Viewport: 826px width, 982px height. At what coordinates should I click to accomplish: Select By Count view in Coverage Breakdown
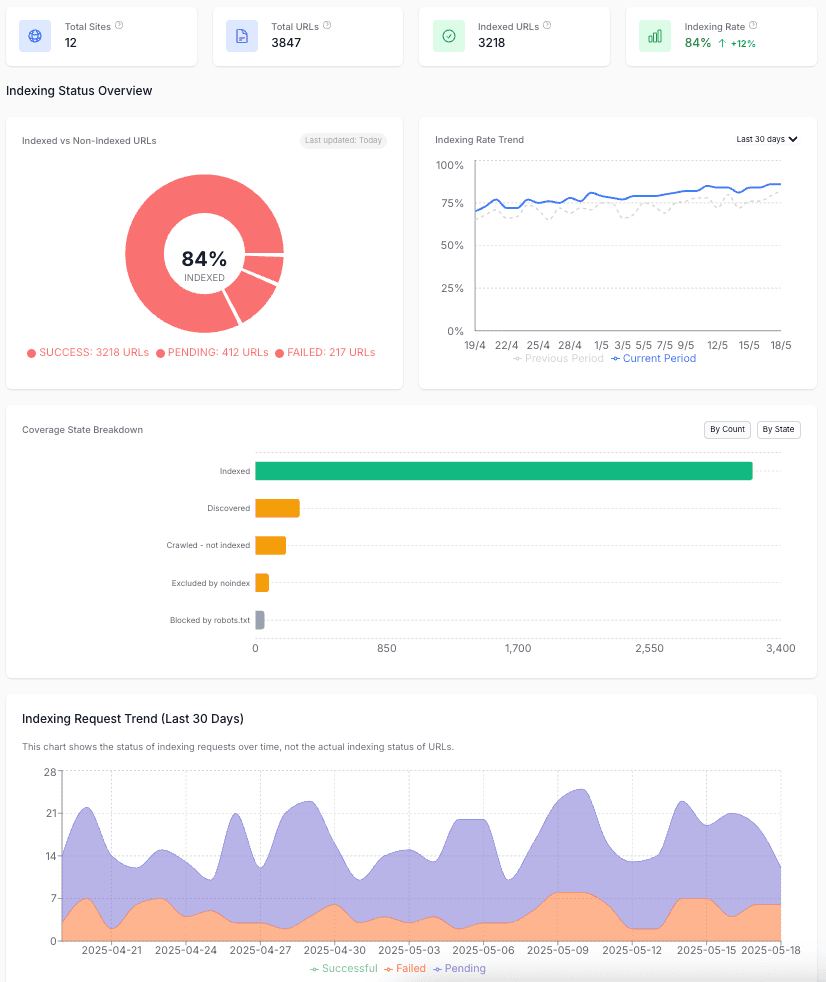pos(727,429)
